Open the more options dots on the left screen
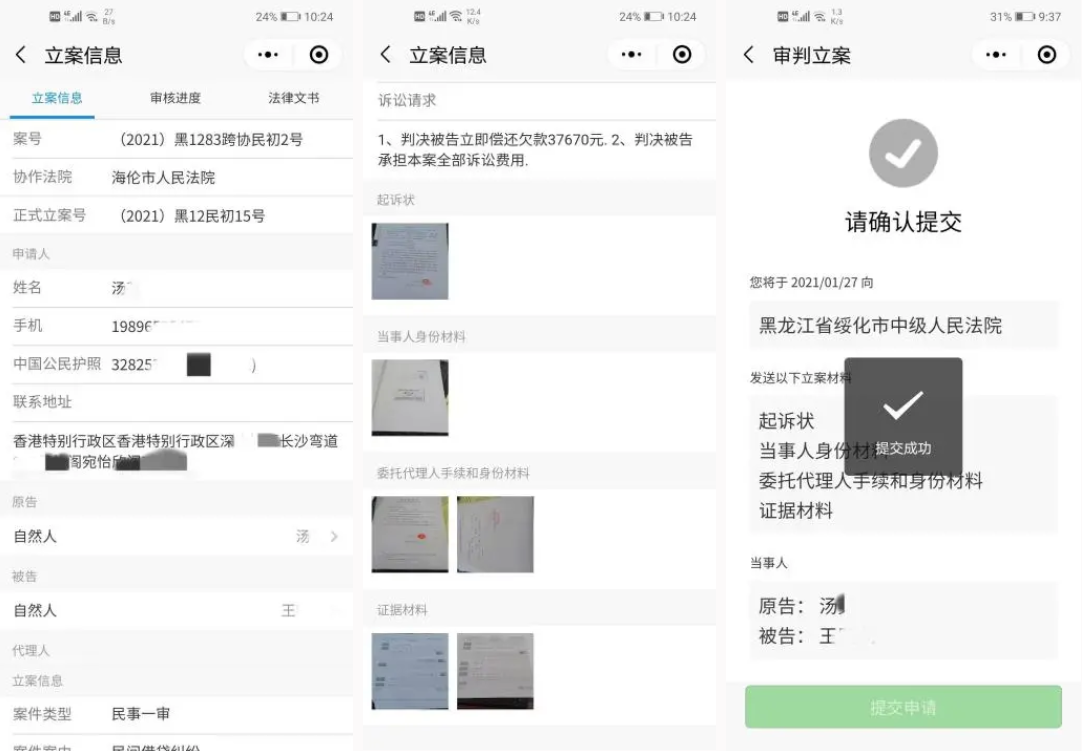Screen dimensions: 1082x751 (x=268, y=55)
